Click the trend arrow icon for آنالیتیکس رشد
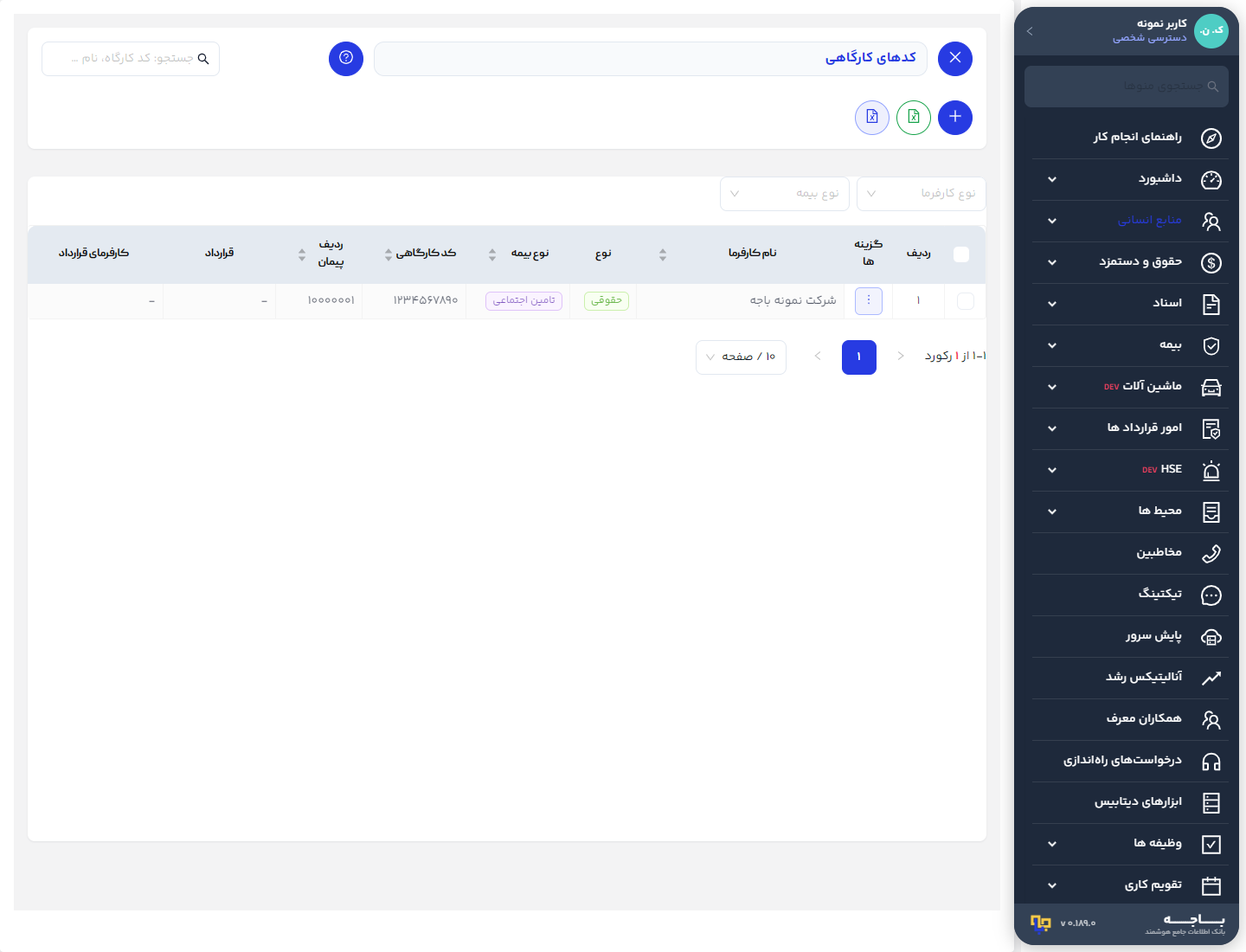Image resolution: width=1246 pixels, height=952 pixels. tap(1211, 678)
